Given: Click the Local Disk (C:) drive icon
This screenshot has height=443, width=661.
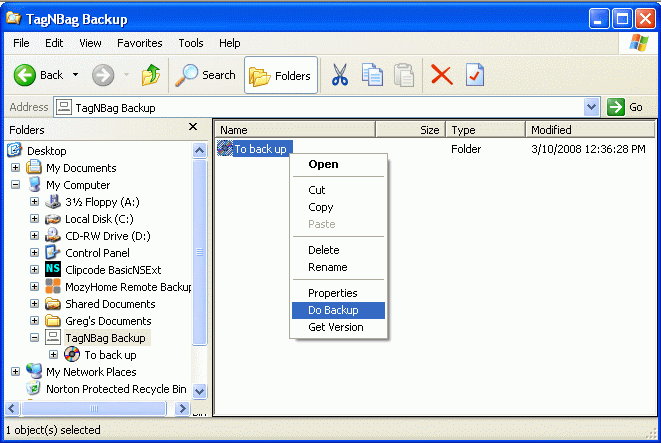Looking at the screenshot, I should (53, 219).
